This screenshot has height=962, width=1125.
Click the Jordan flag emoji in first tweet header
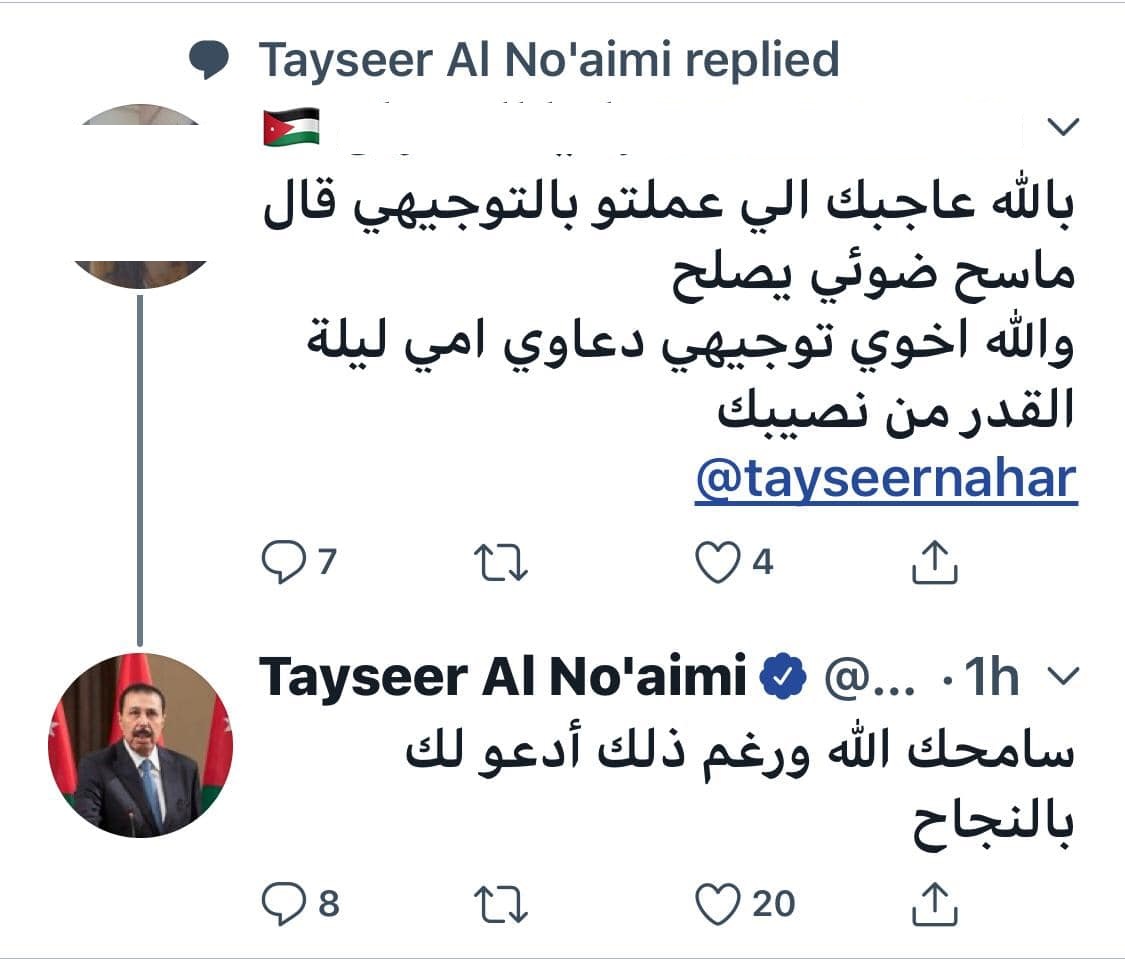[291, 127]
